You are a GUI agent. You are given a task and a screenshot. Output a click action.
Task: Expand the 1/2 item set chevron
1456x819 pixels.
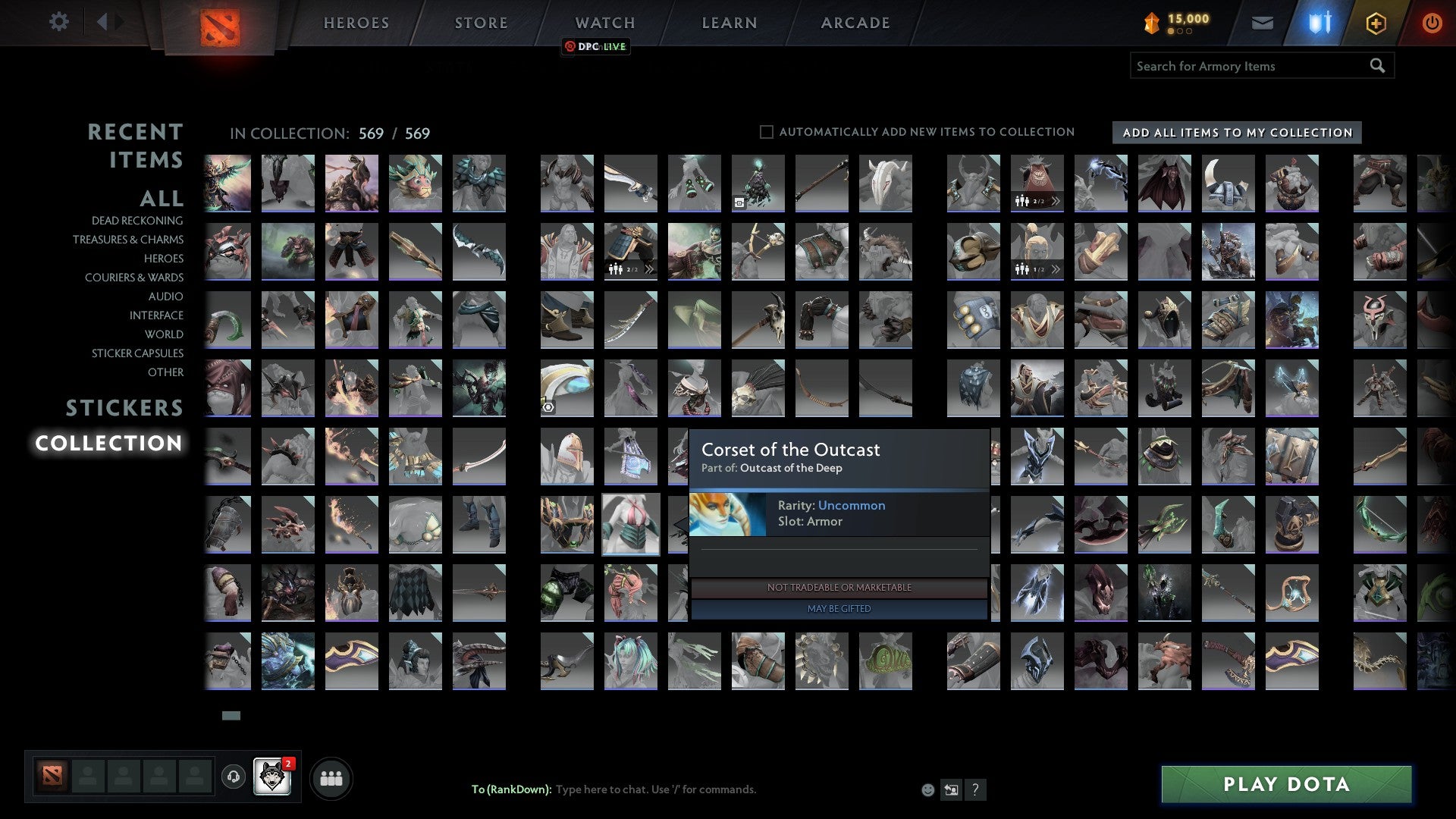tap(1057, 269)
